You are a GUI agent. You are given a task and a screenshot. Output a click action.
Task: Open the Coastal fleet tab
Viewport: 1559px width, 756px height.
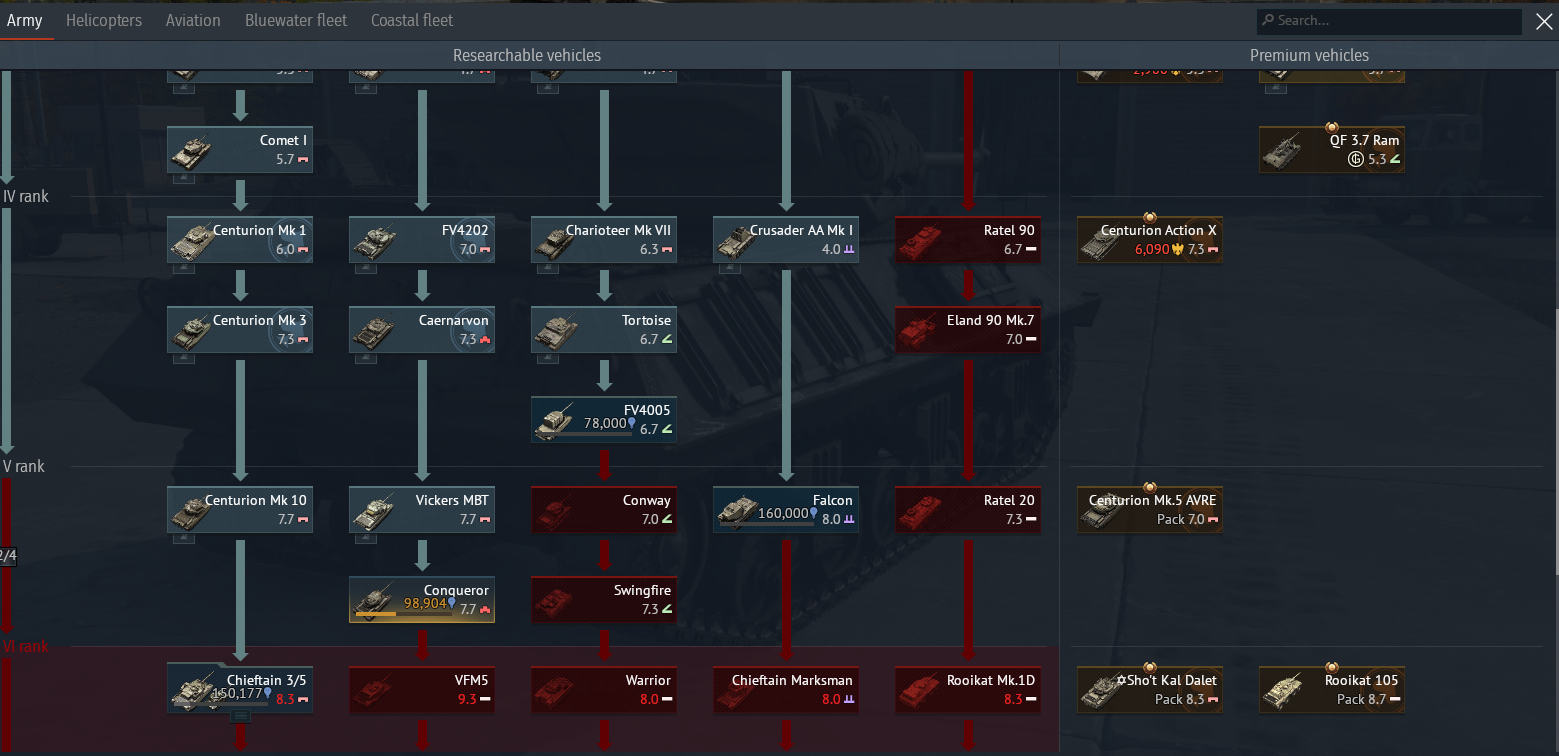point(412,20)
